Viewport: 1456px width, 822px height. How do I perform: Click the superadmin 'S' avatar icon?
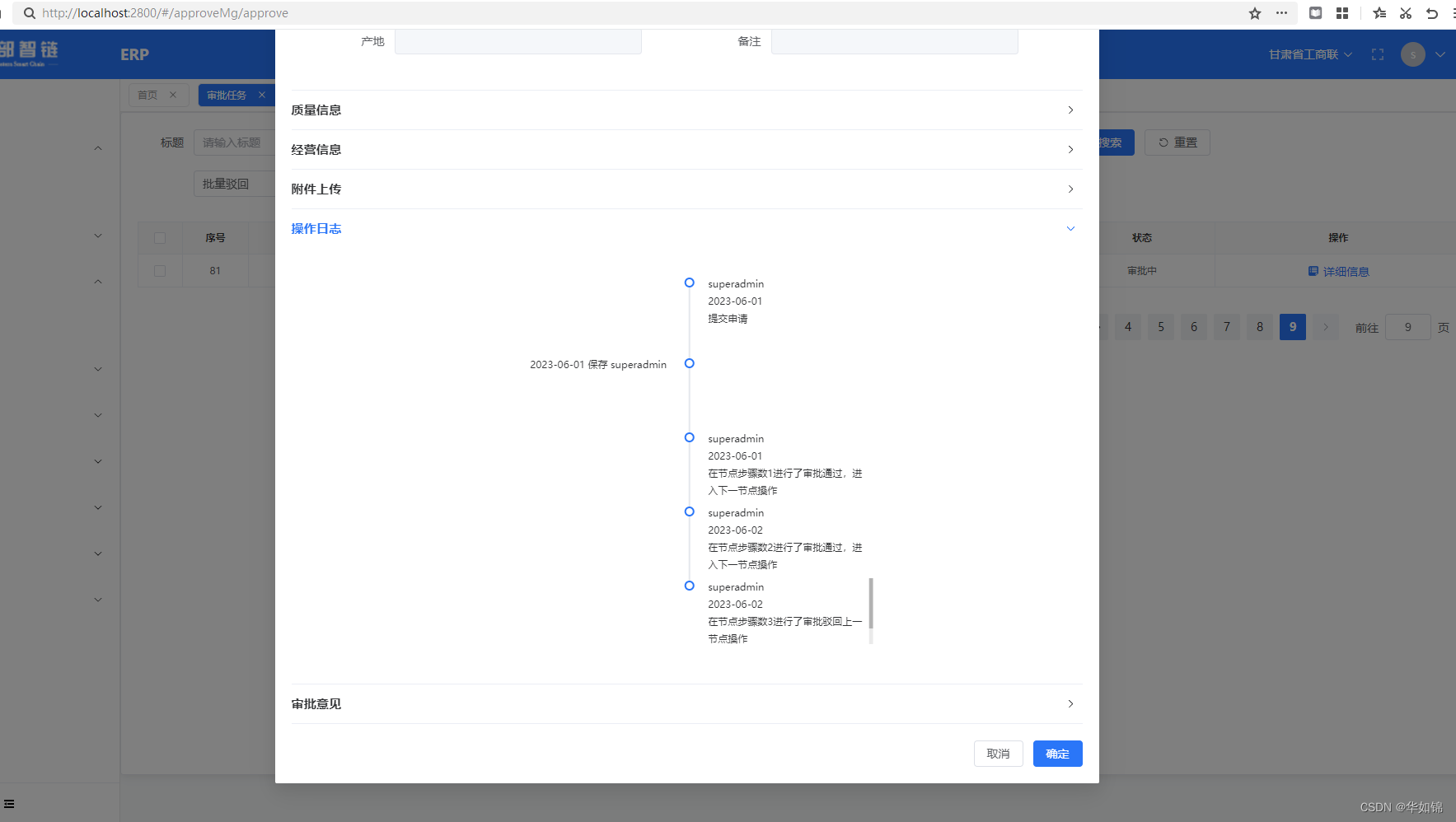click(x=1412, y=54)
